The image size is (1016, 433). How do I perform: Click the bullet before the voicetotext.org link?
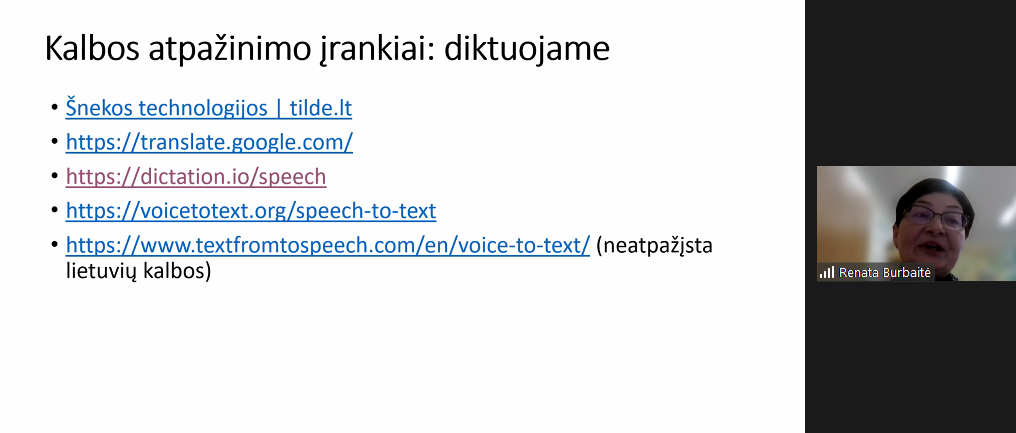coord(54,212)
